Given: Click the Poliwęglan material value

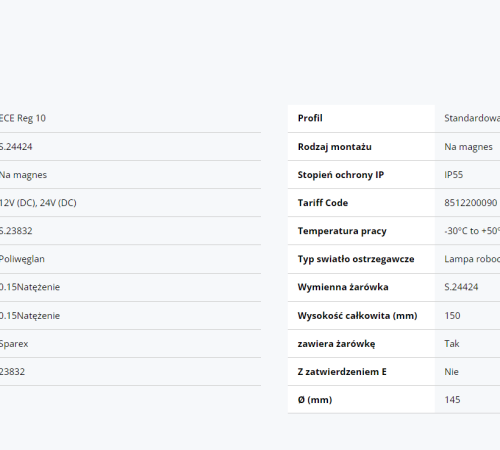Looking at the screenshot, I should click(x=22, y=259).
